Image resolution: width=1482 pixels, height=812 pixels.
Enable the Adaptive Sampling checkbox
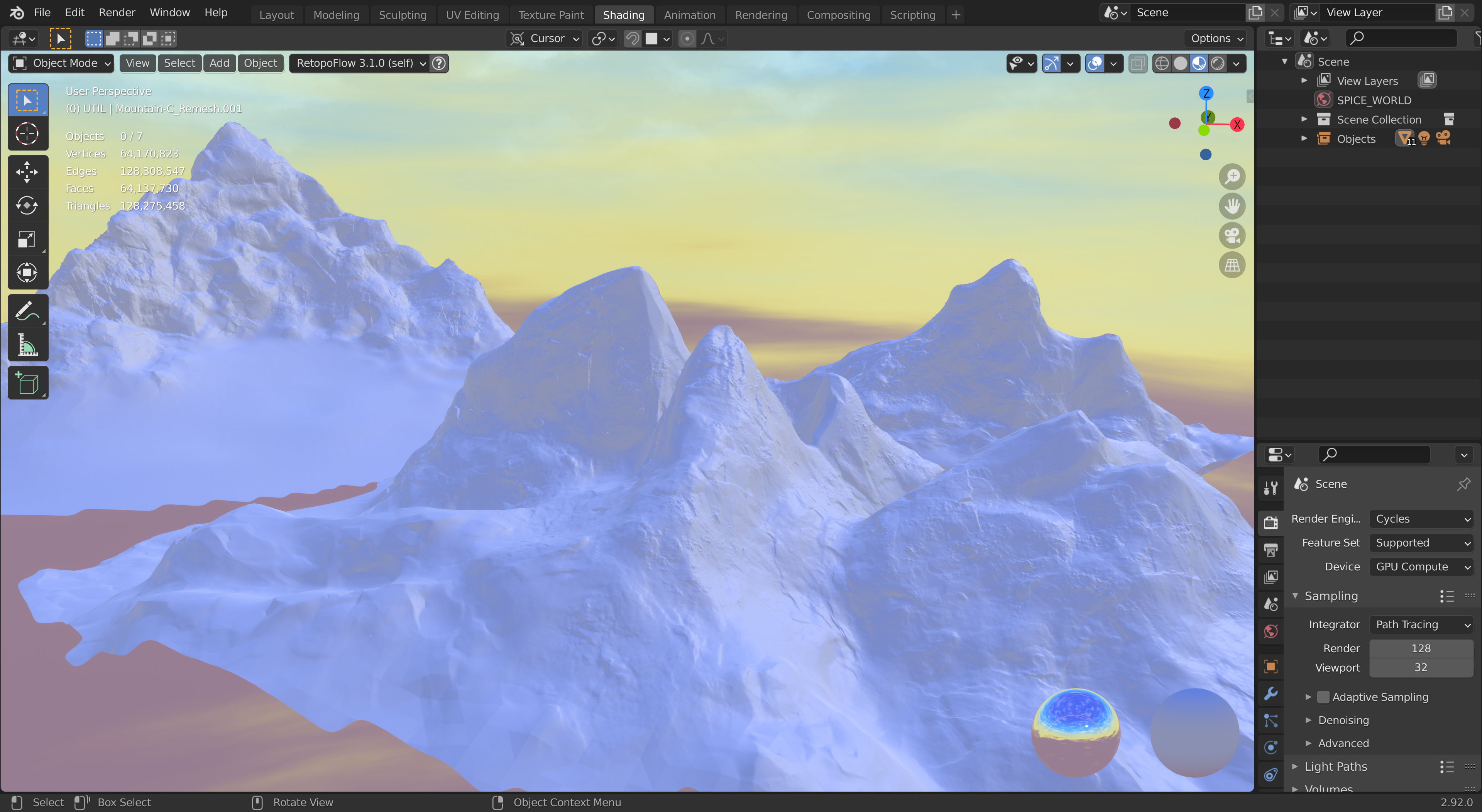click(1323, 697)
